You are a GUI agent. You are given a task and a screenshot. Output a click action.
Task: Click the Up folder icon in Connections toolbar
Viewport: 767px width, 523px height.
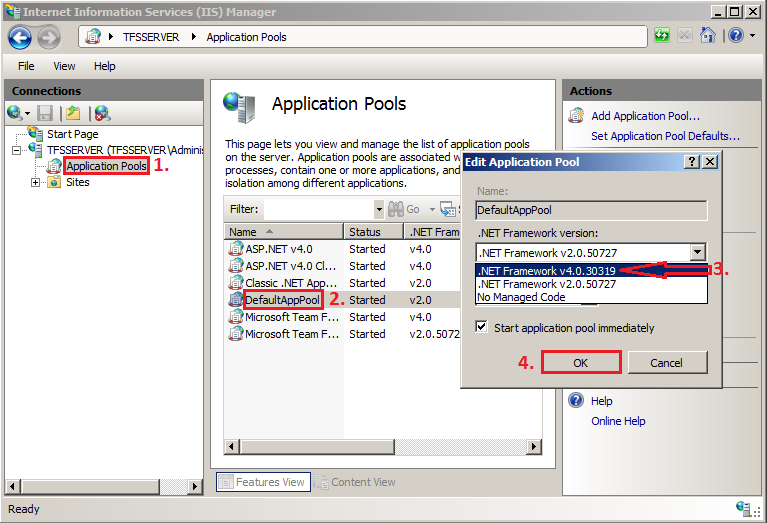click(73, 113)
